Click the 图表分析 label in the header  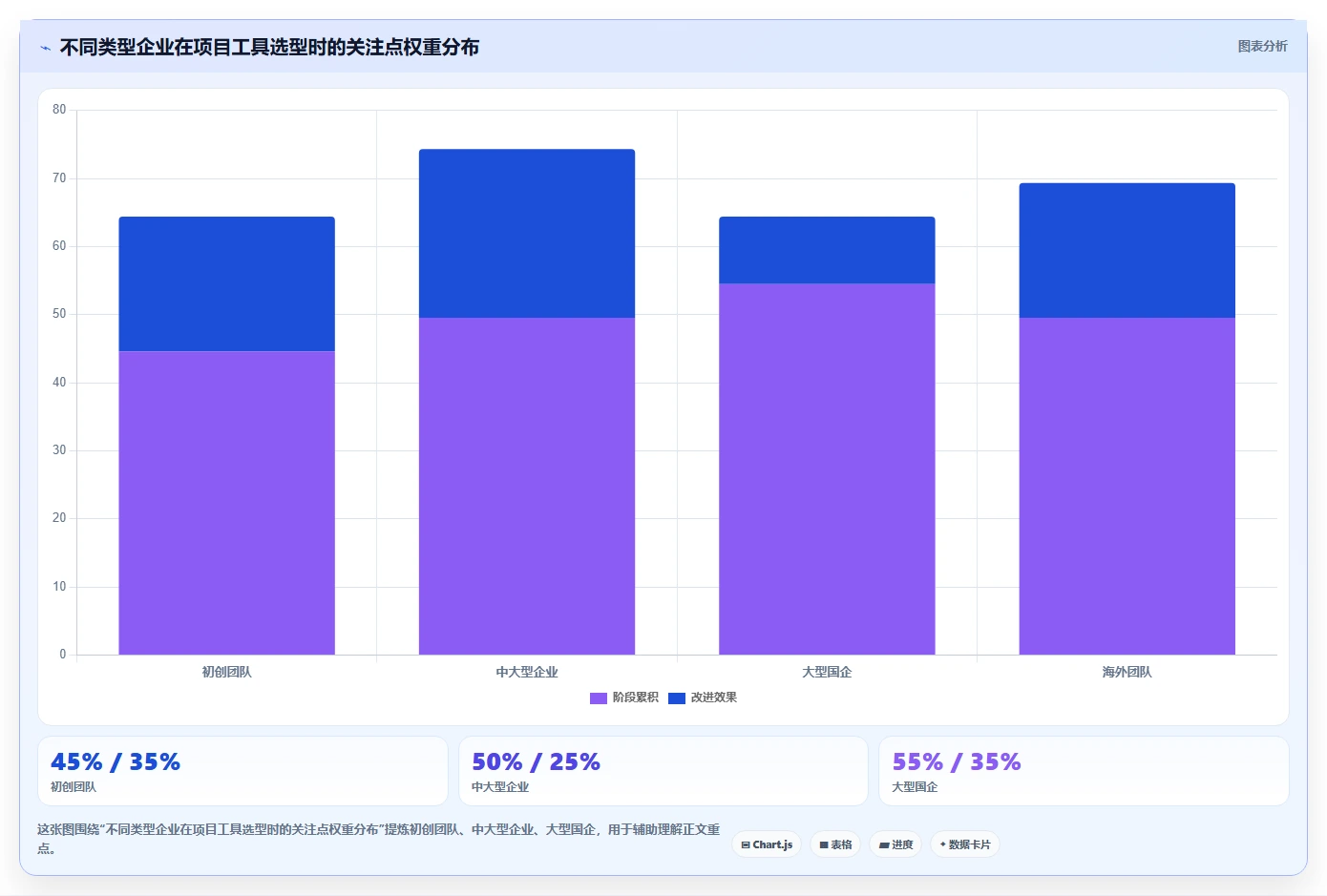1262,46
